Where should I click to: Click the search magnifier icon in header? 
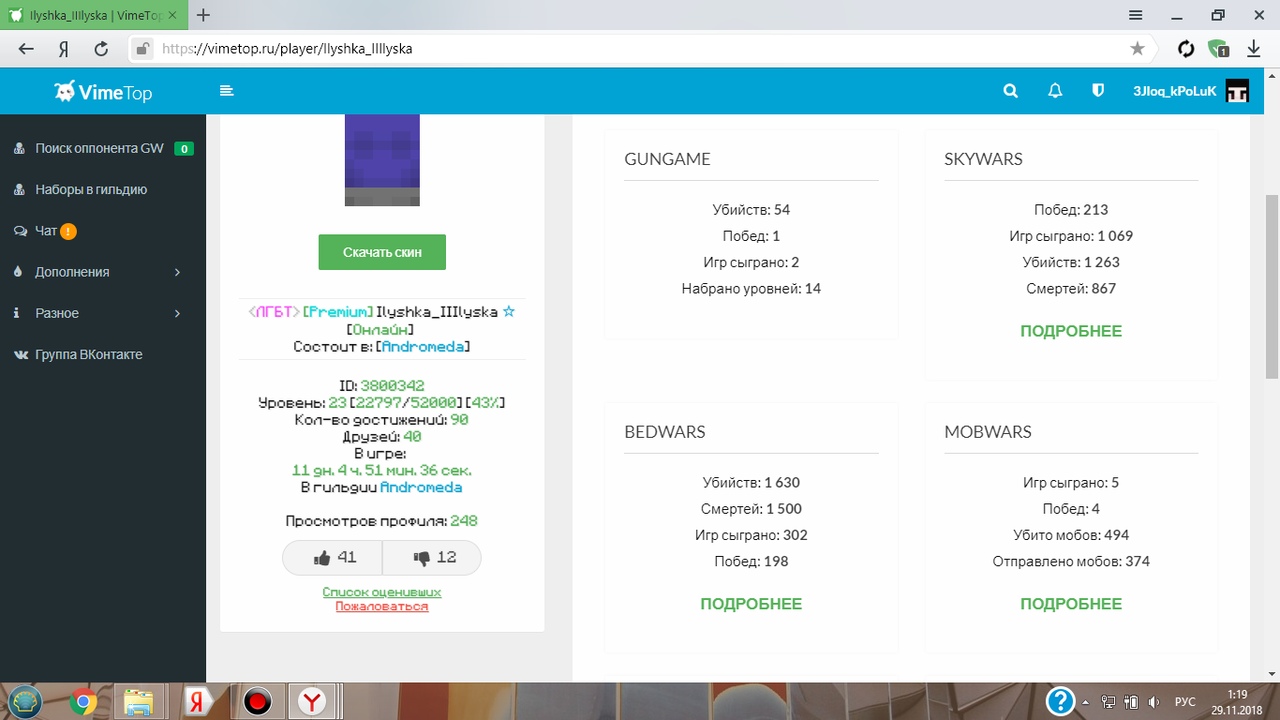point(1010,91)
